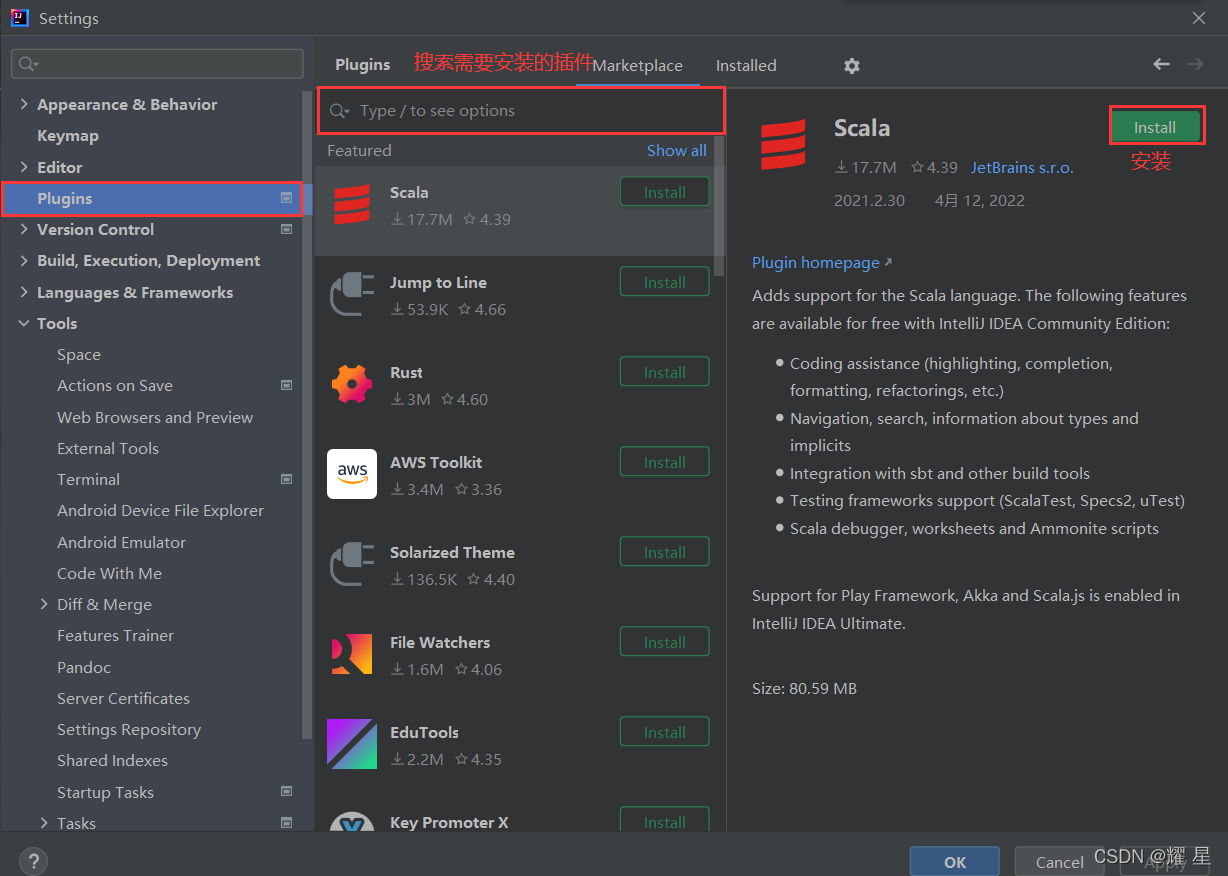Click the File Watchers logo
This screenshot has width=1228, height=876.
352,654
